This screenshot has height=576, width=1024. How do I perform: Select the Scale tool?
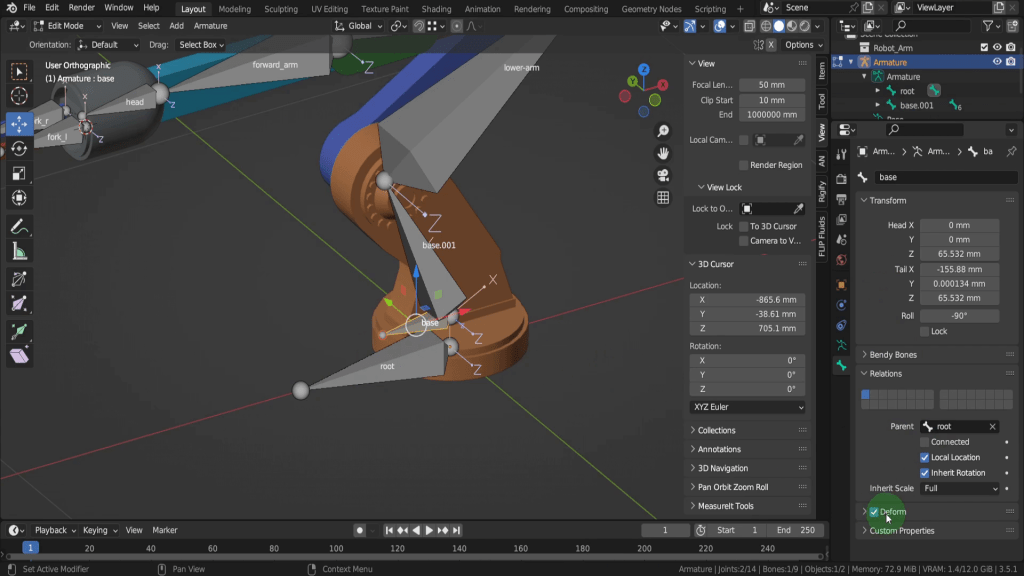pyautogui.click(x=19, y=173)
